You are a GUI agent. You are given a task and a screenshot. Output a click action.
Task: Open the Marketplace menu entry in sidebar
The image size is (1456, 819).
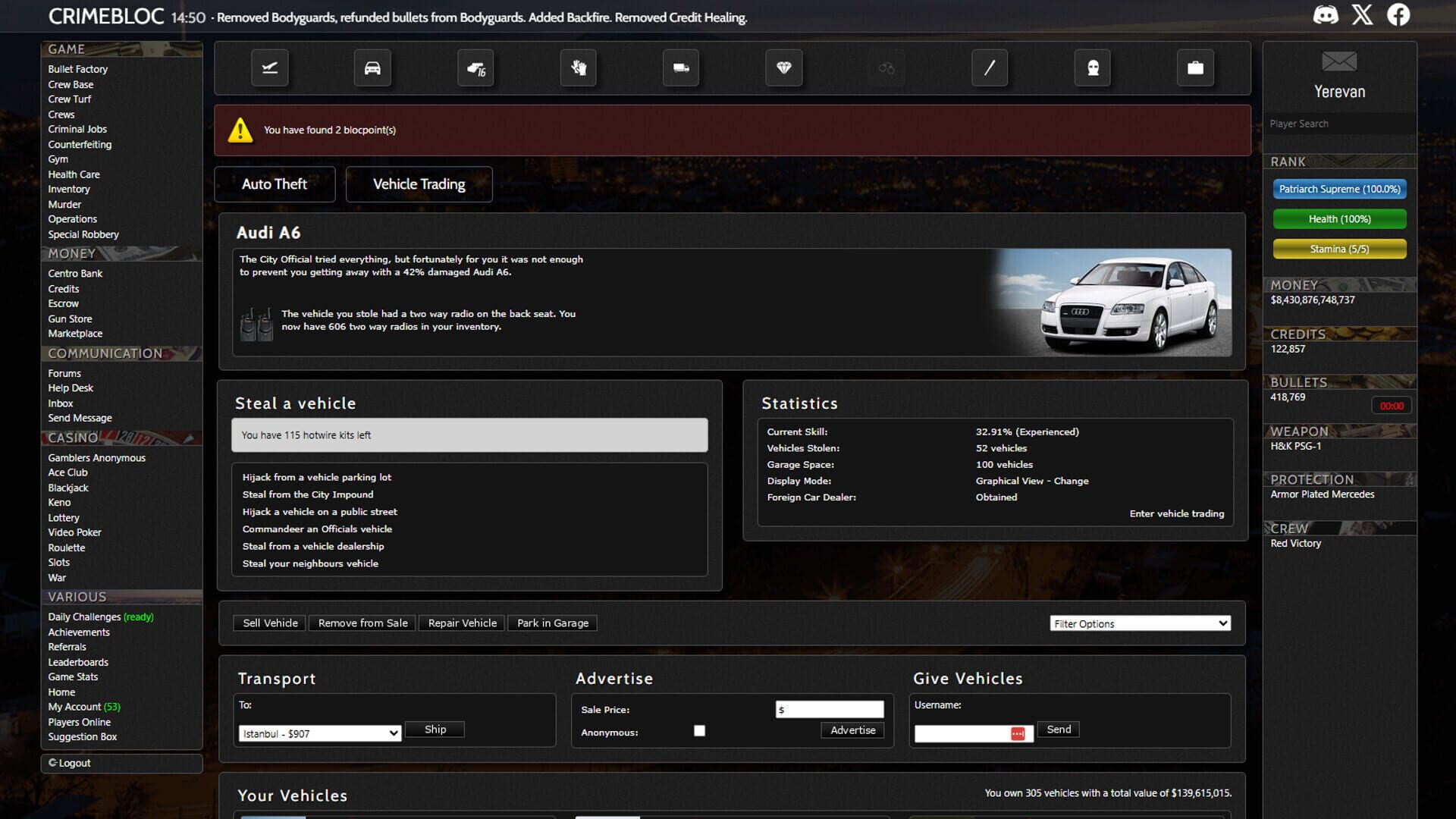coord(75,333)
